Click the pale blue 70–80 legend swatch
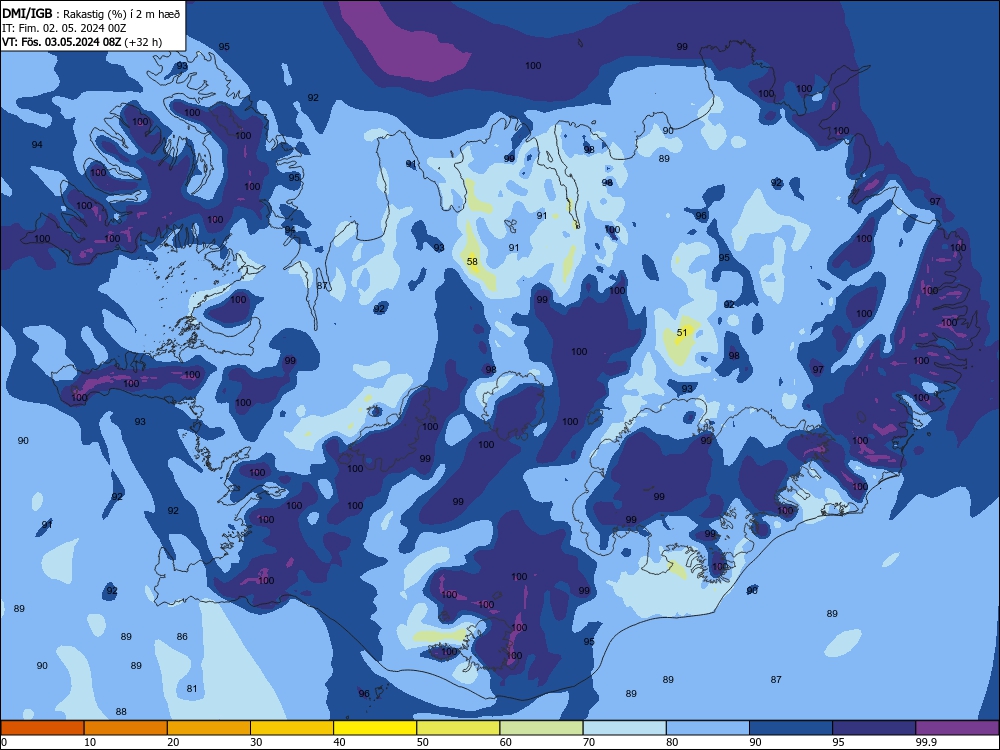The height and width of the screenshot is (750, 1000). click(625, 728)
